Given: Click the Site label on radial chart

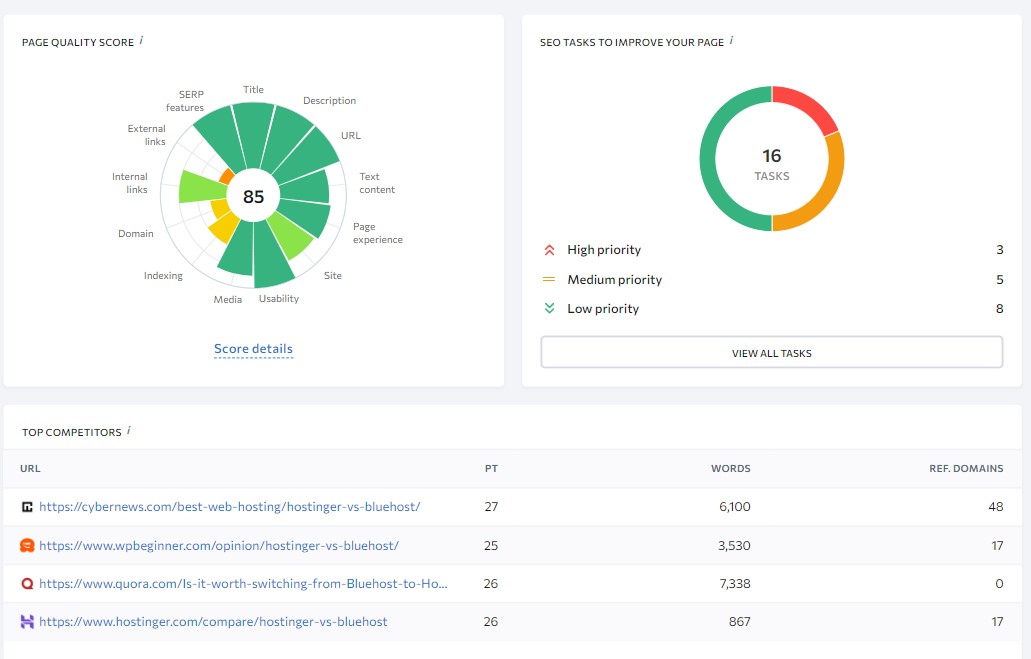Looking at the screenshot, I should [333, 276].
